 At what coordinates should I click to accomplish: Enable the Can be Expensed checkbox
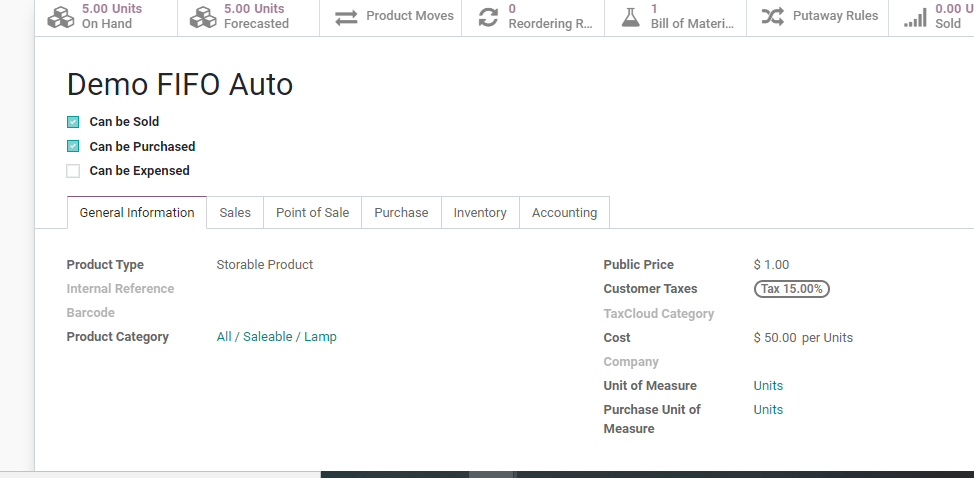73,171
